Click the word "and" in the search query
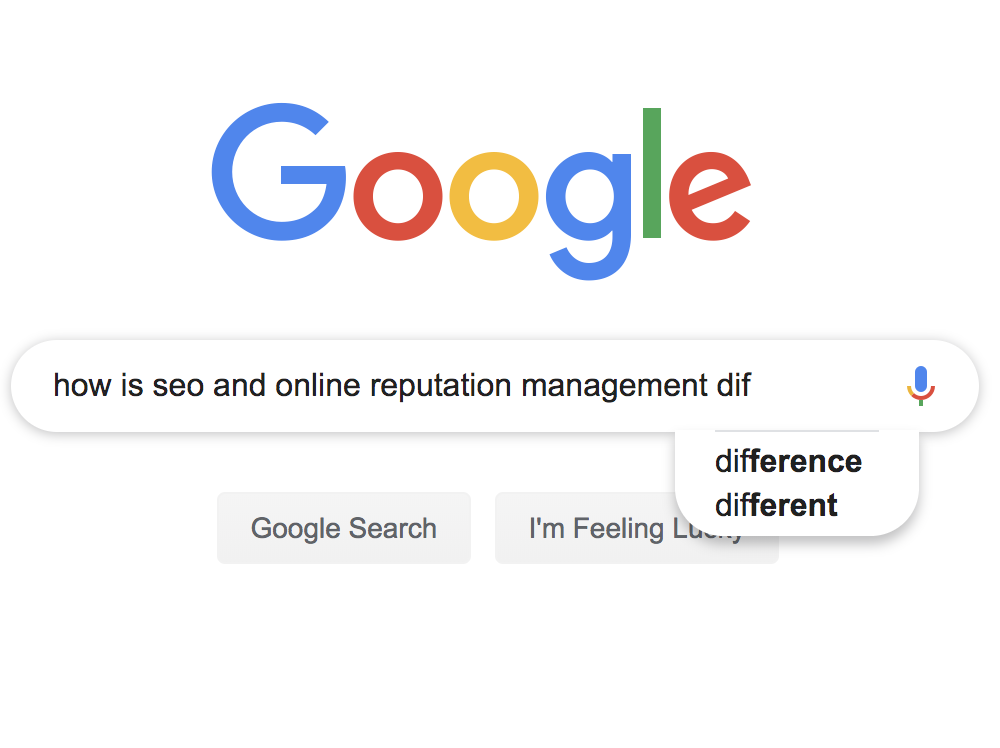 (239, 386)
